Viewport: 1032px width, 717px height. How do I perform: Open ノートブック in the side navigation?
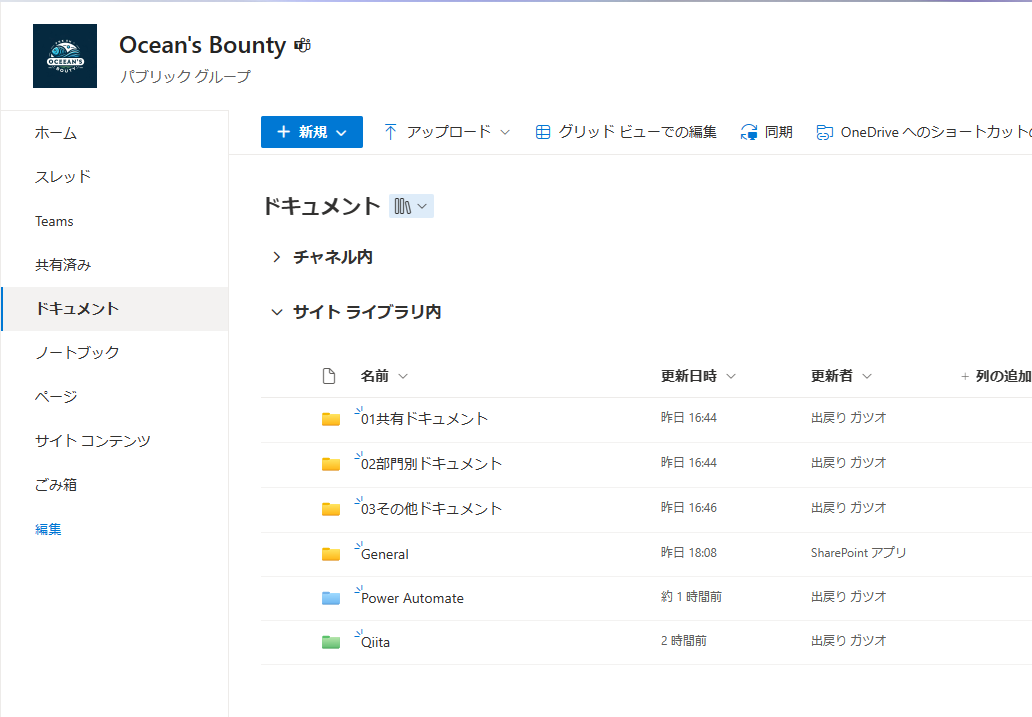(x=77, y=352)
